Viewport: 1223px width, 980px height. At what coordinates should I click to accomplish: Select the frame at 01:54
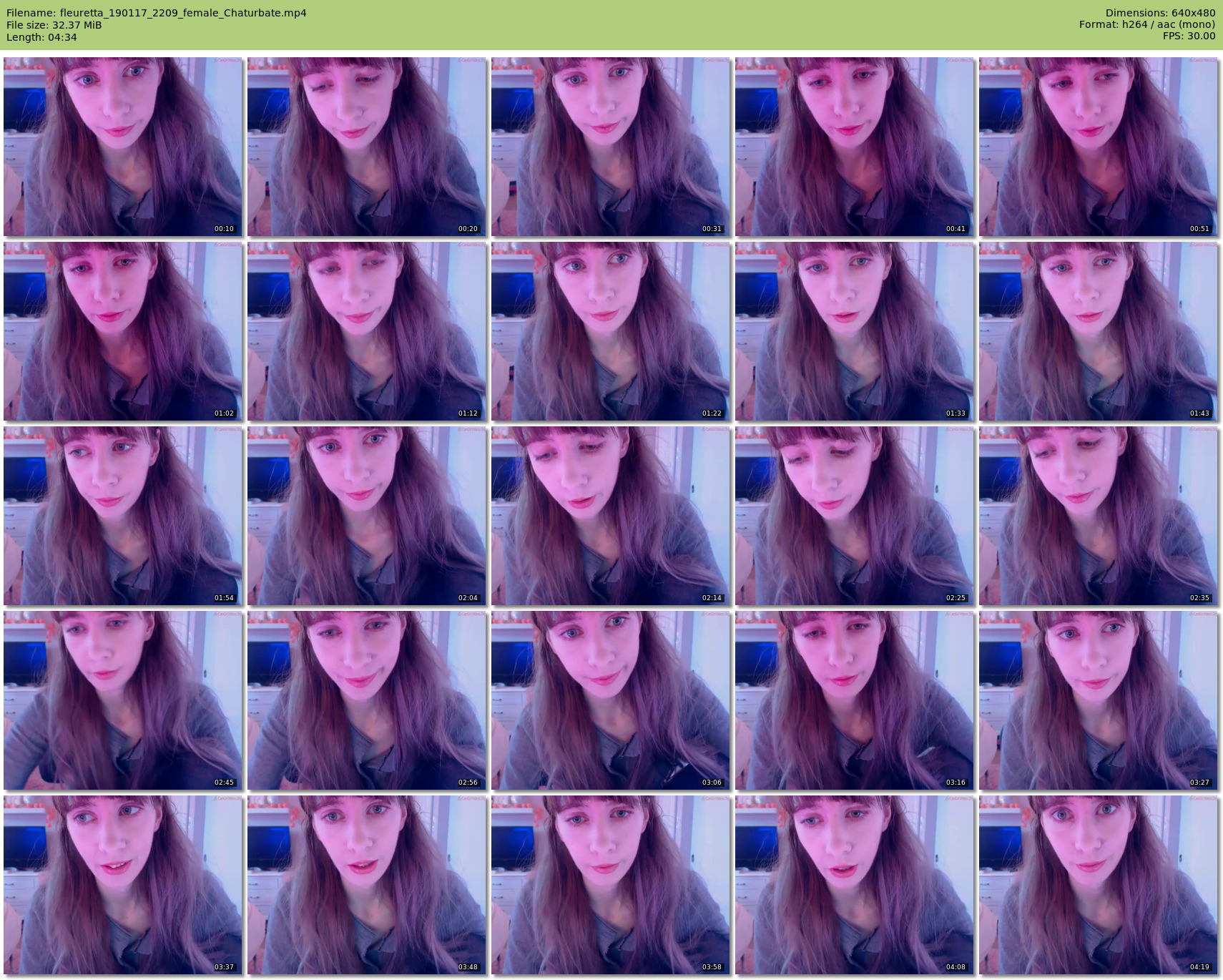[122, 516]
